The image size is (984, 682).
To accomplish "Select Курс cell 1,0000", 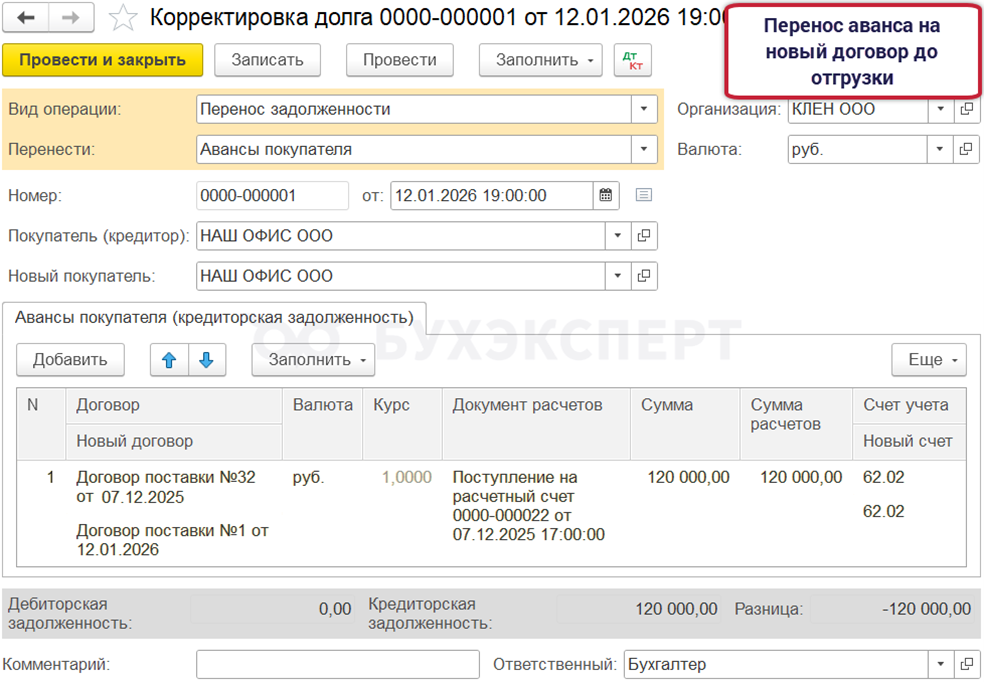I will (x=407, y=478).
